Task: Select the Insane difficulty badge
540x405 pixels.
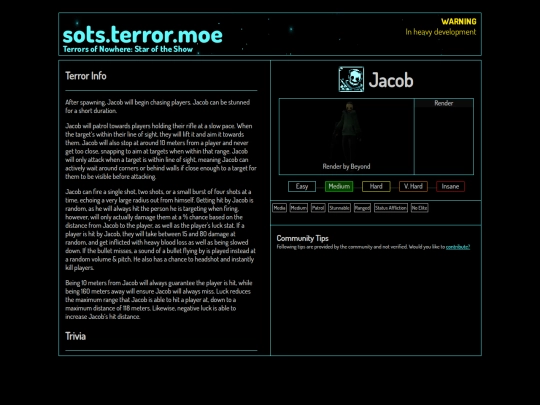Action: click(450, 186)
